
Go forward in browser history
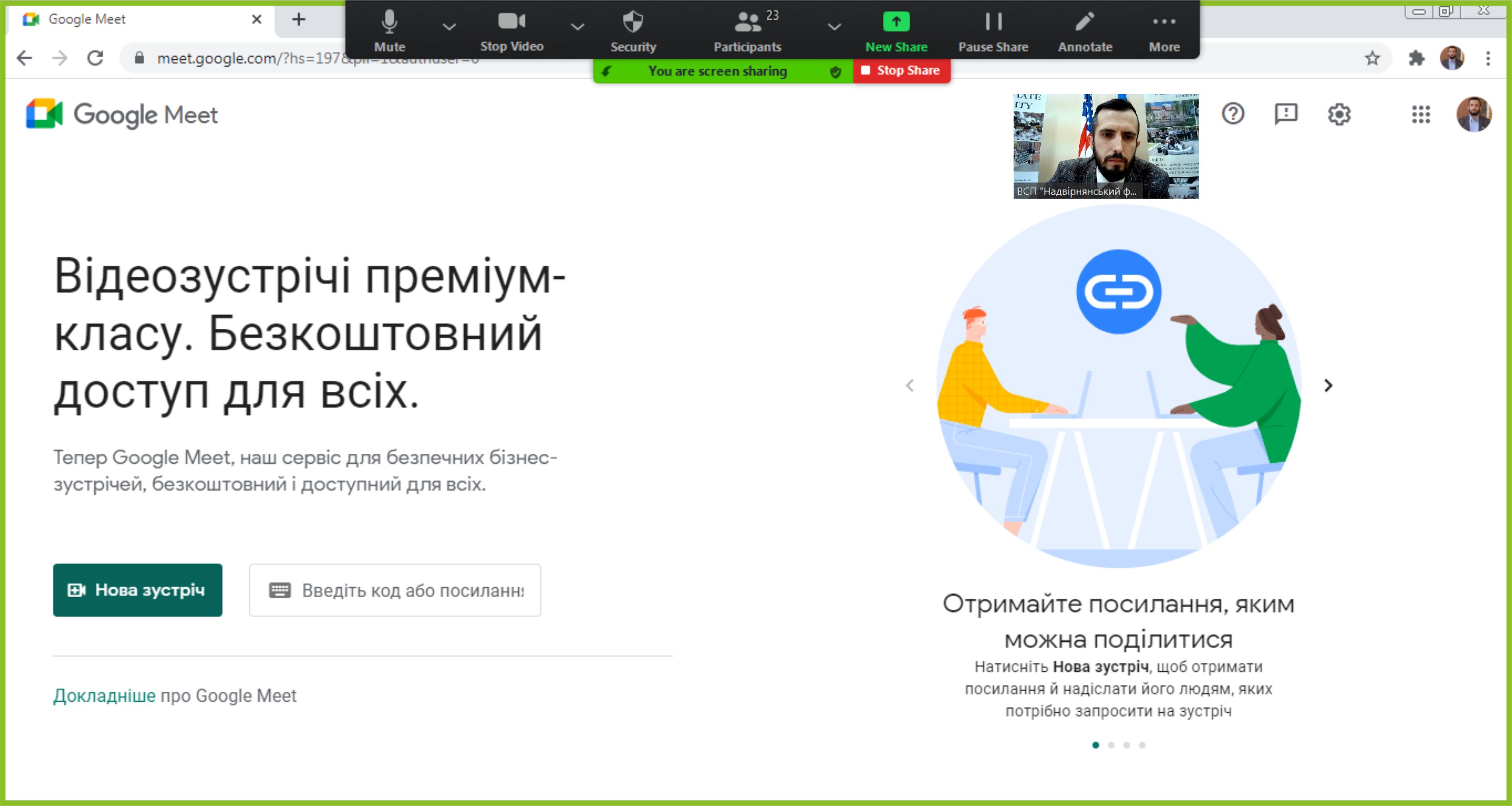pos(60,57)
